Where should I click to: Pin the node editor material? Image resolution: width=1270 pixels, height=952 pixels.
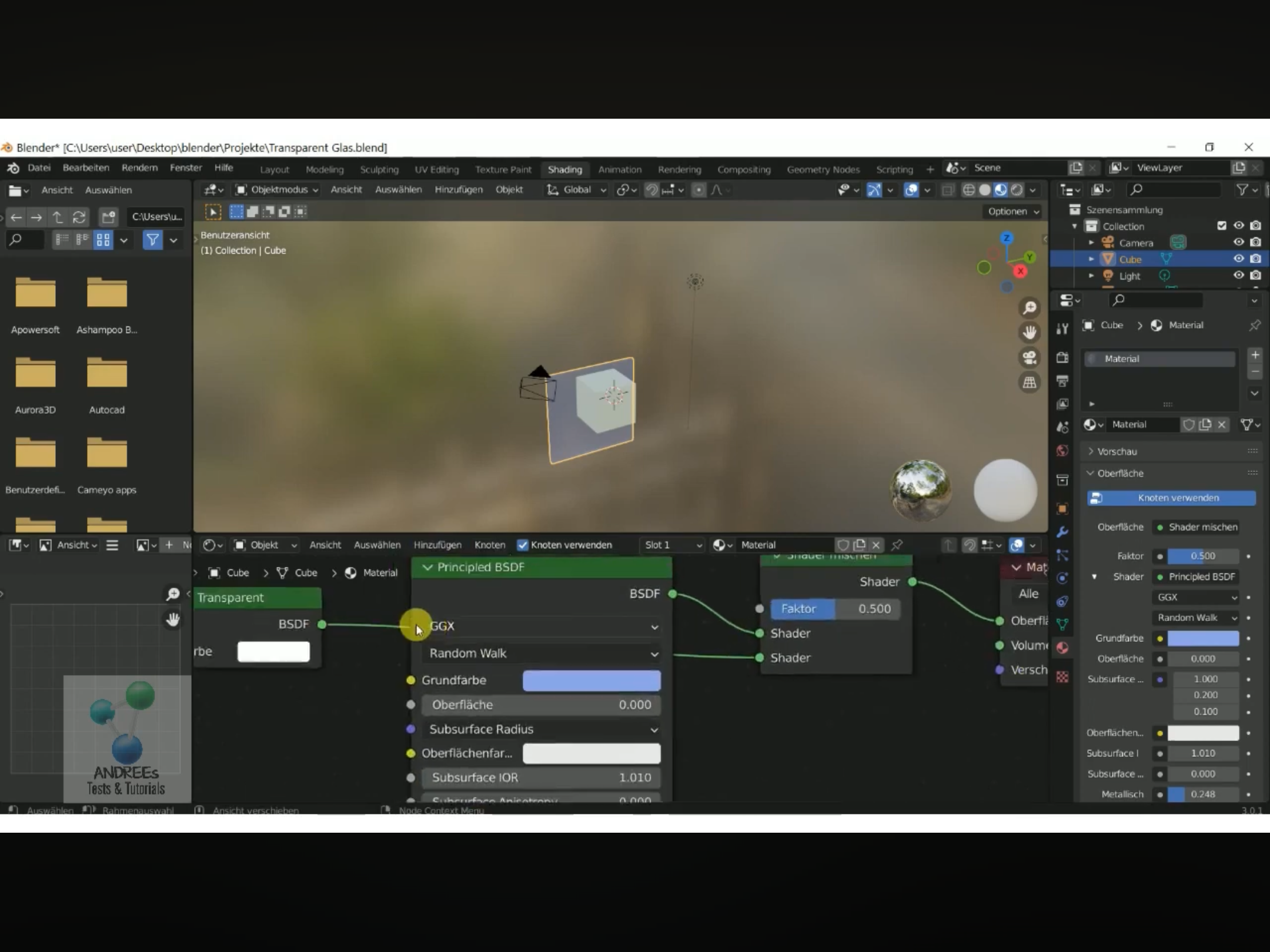click(897, 545)
